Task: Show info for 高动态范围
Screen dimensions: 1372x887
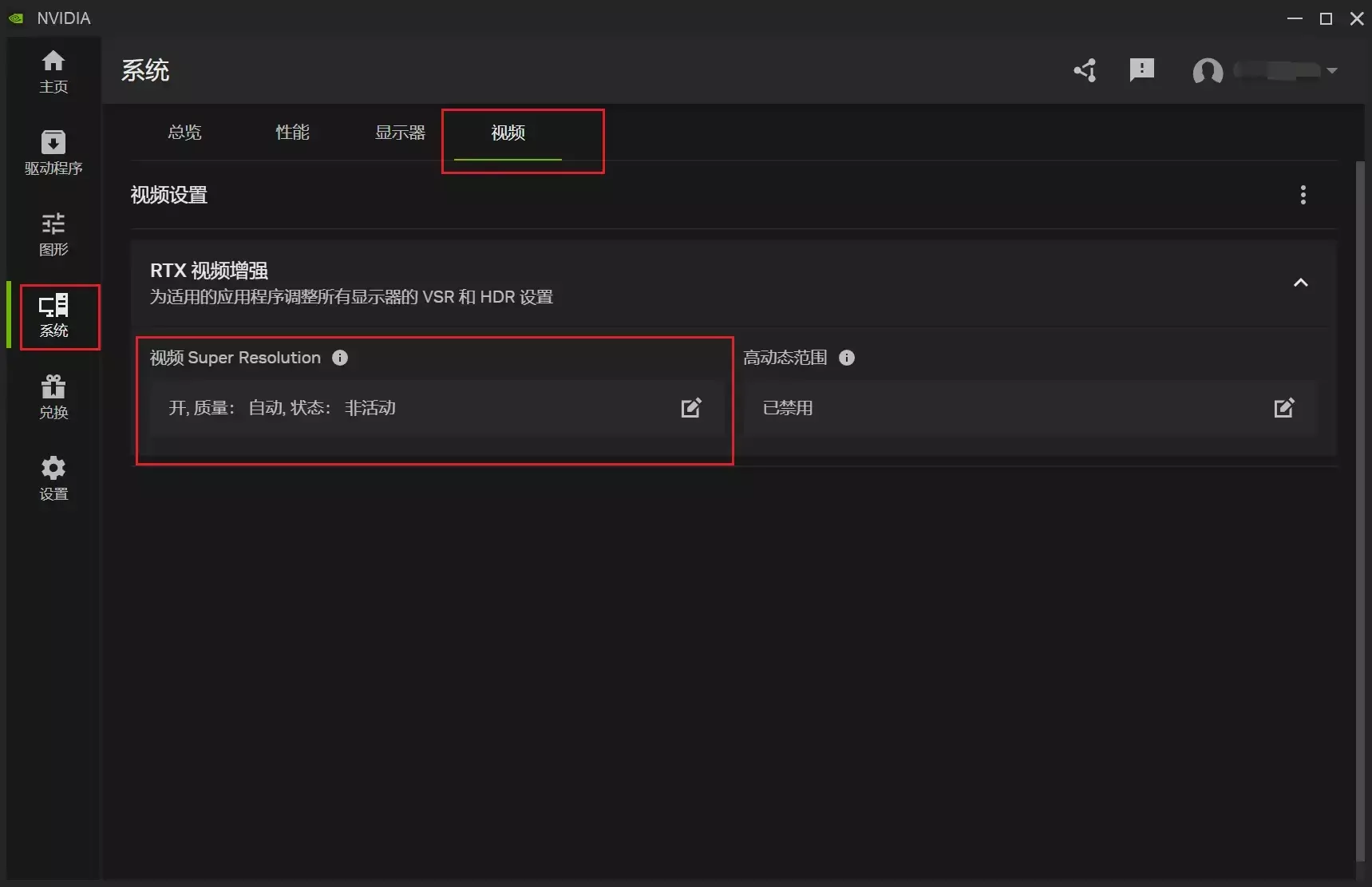Action: [x=847, y=358]
